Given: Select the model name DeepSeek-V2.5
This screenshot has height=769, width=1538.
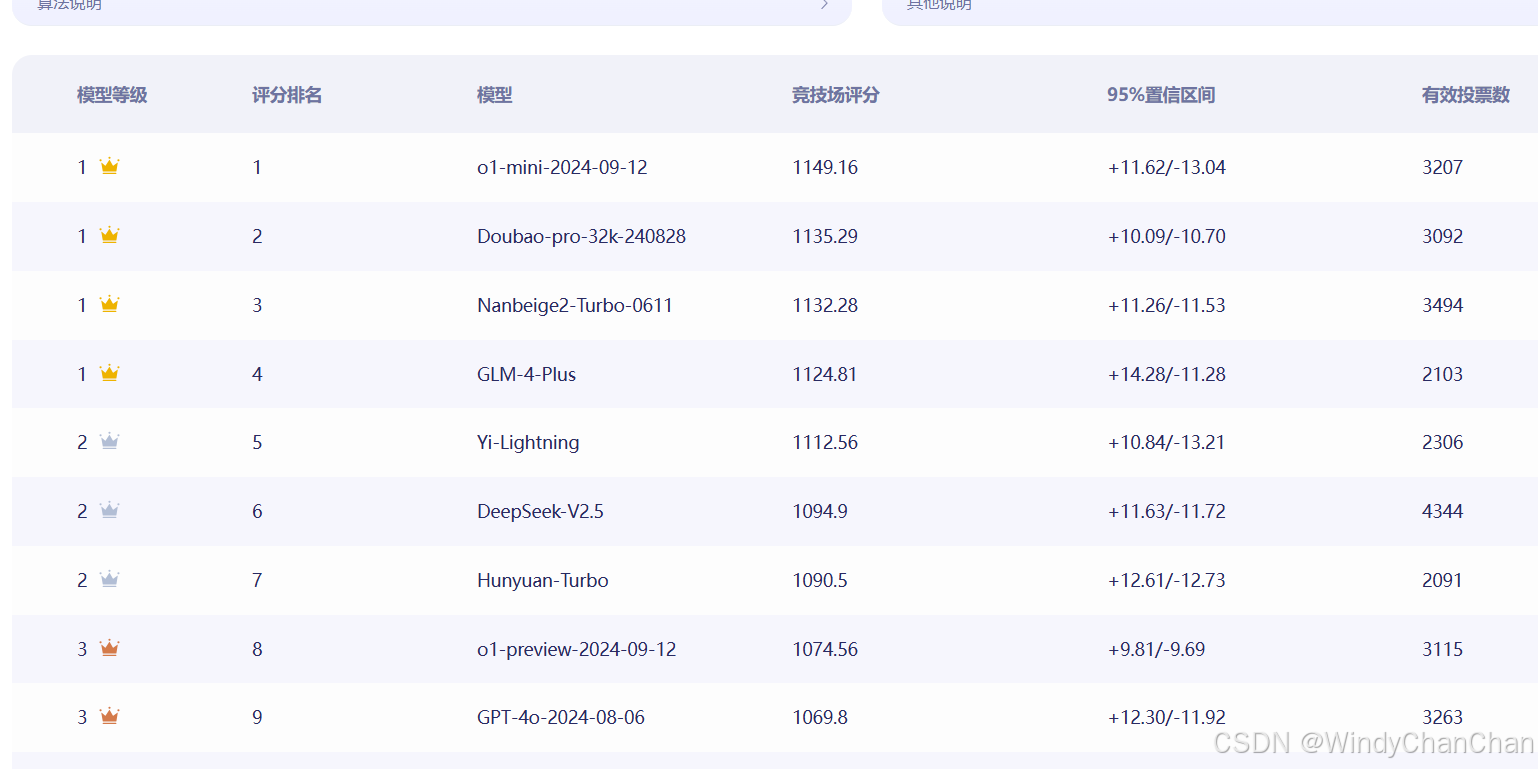Looking at the screenshot, I should tap(541, 511).
